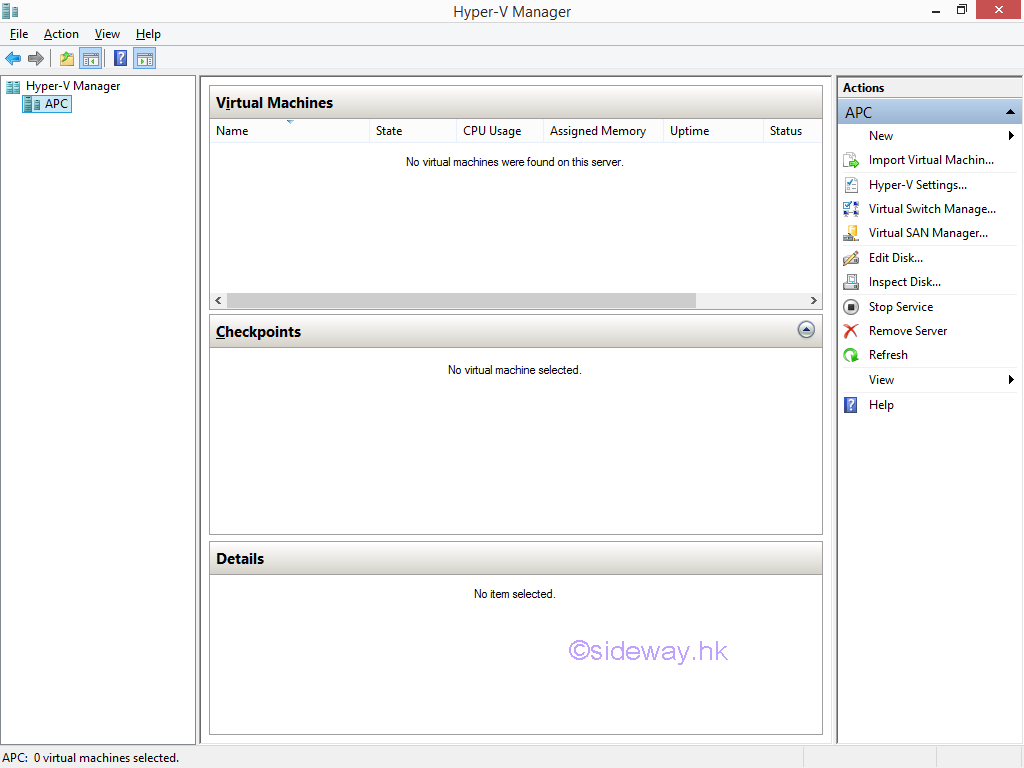Click the green Refresh icon
The height and width of the screenshot is (768, 1024).
(851, 355)
